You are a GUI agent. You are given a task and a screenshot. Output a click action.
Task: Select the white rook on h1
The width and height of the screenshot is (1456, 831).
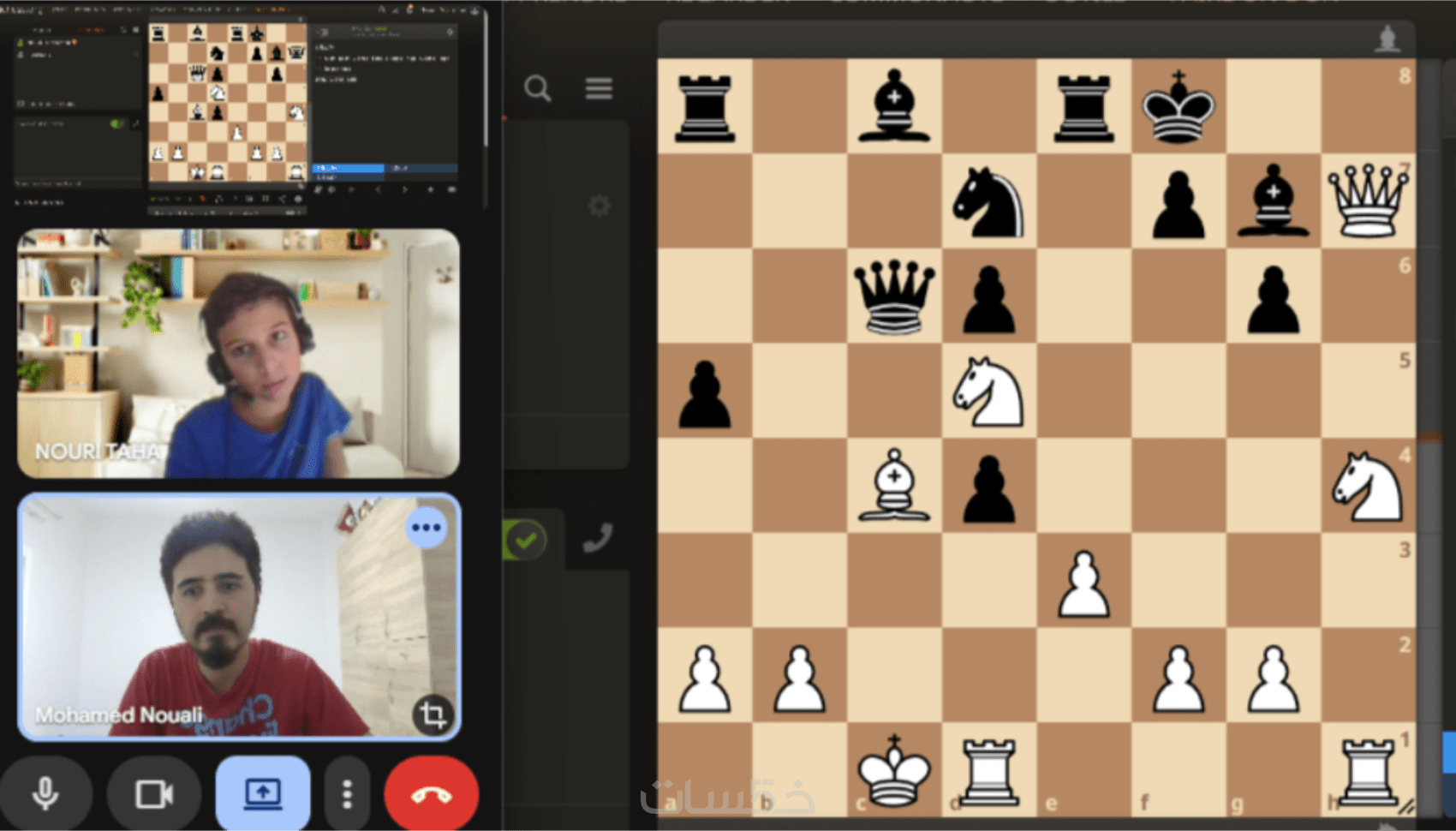point(1368,772)
